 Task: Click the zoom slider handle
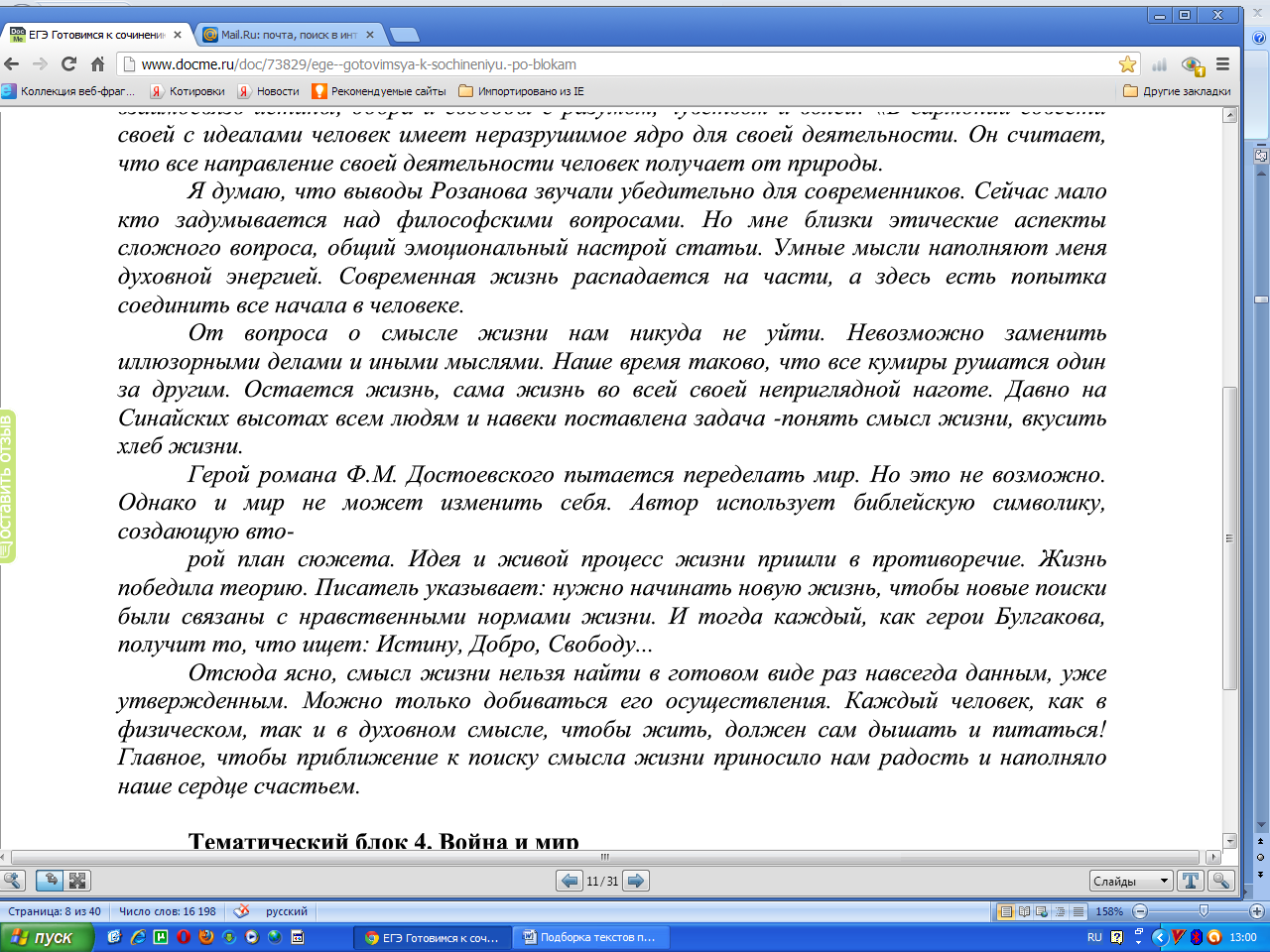click(1204, 911)
